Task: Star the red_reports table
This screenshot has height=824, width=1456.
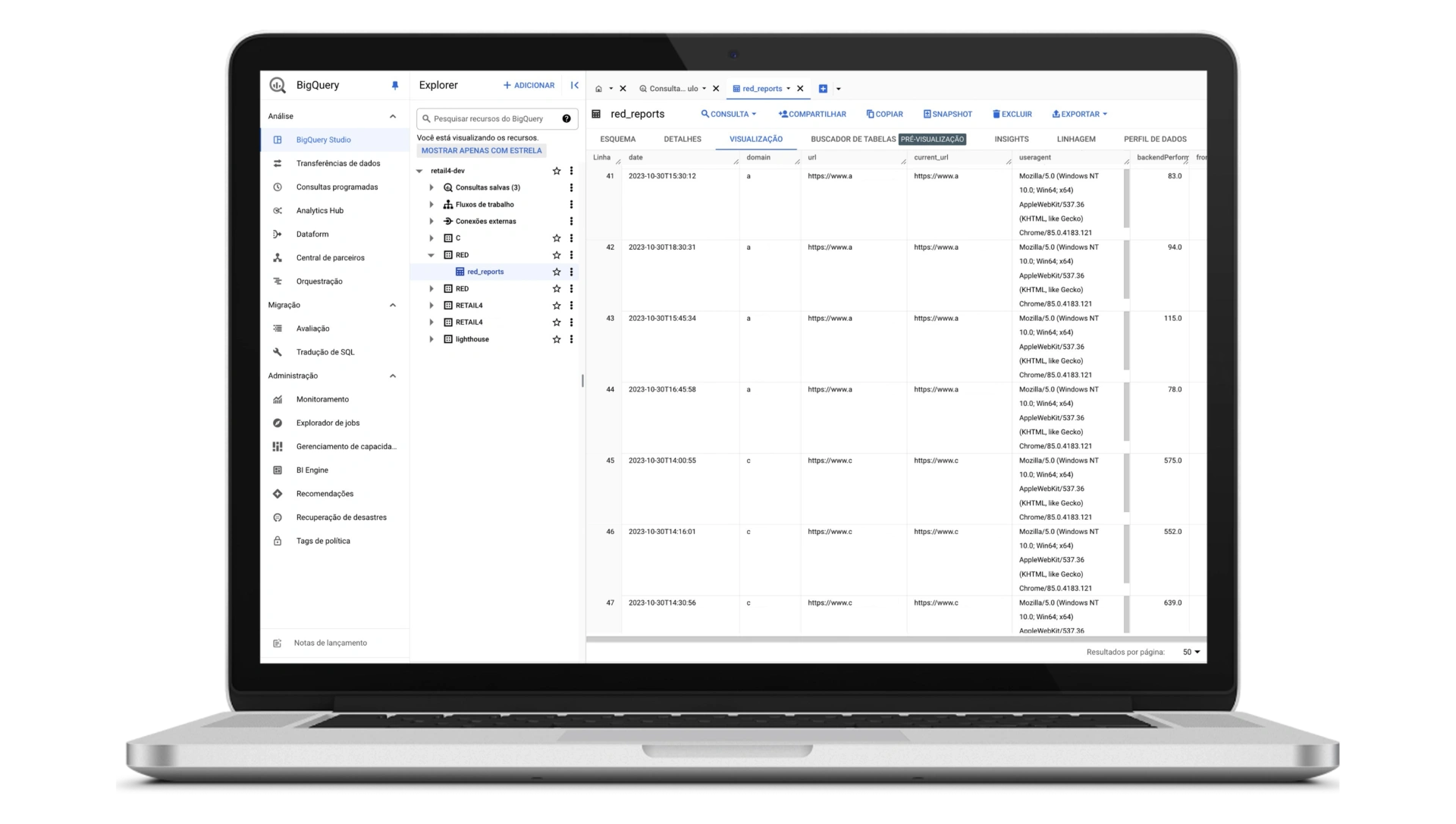Action: click(557, 272)
